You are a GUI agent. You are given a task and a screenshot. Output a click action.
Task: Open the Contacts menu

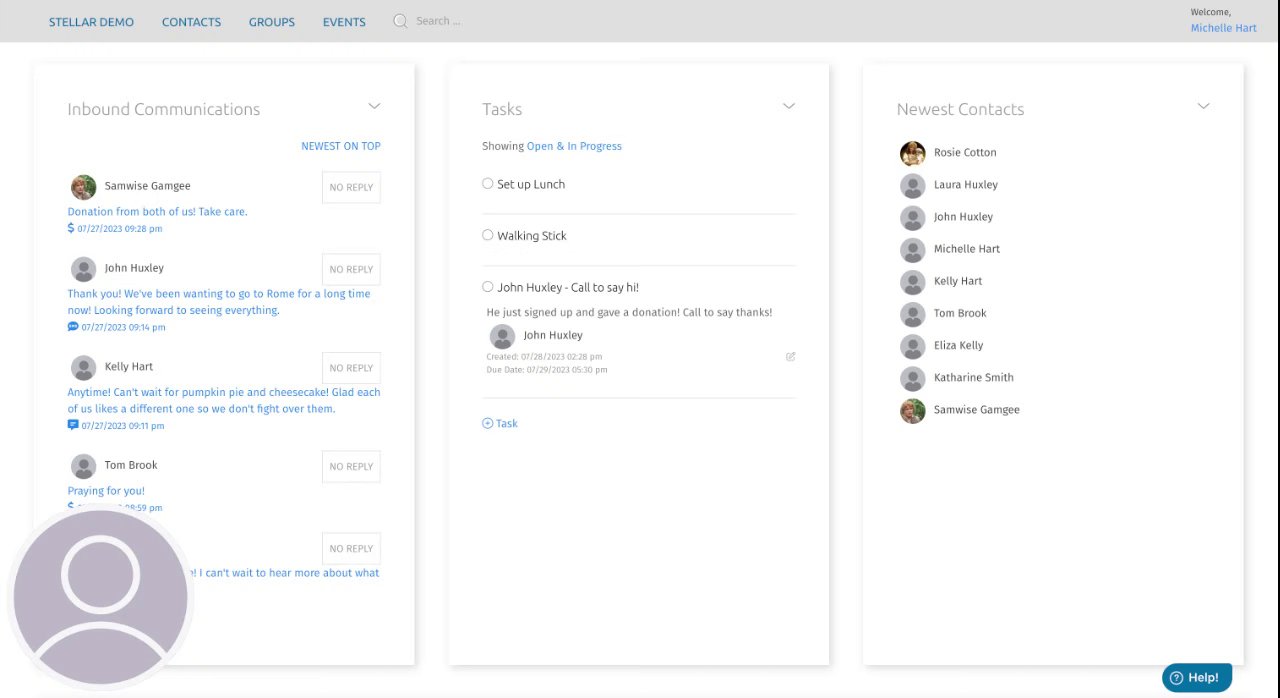pos(191,22)
